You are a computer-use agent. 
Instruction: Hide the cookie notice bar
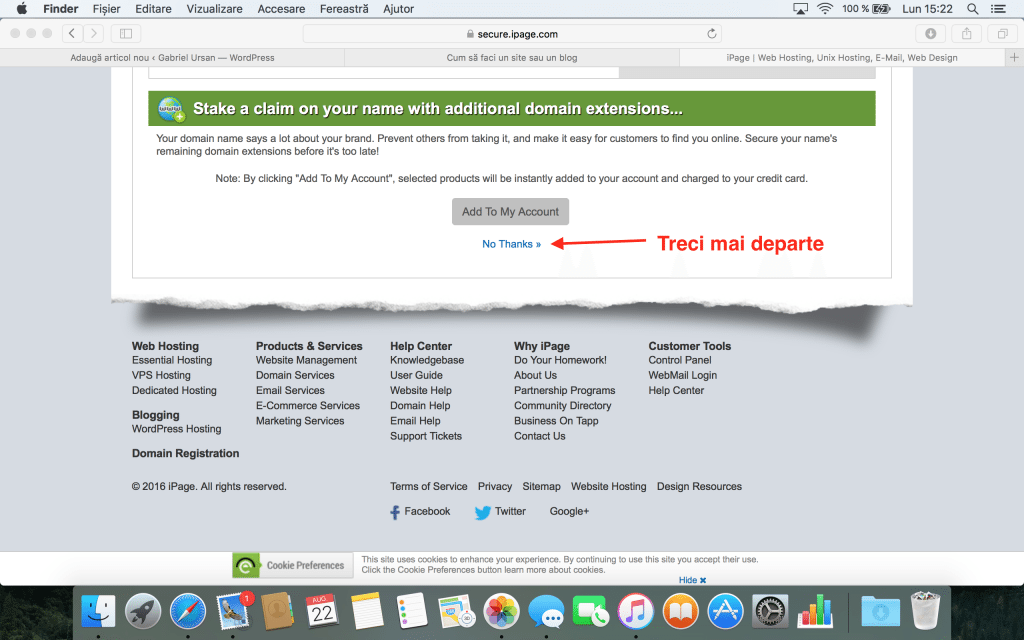coord(692,580)
